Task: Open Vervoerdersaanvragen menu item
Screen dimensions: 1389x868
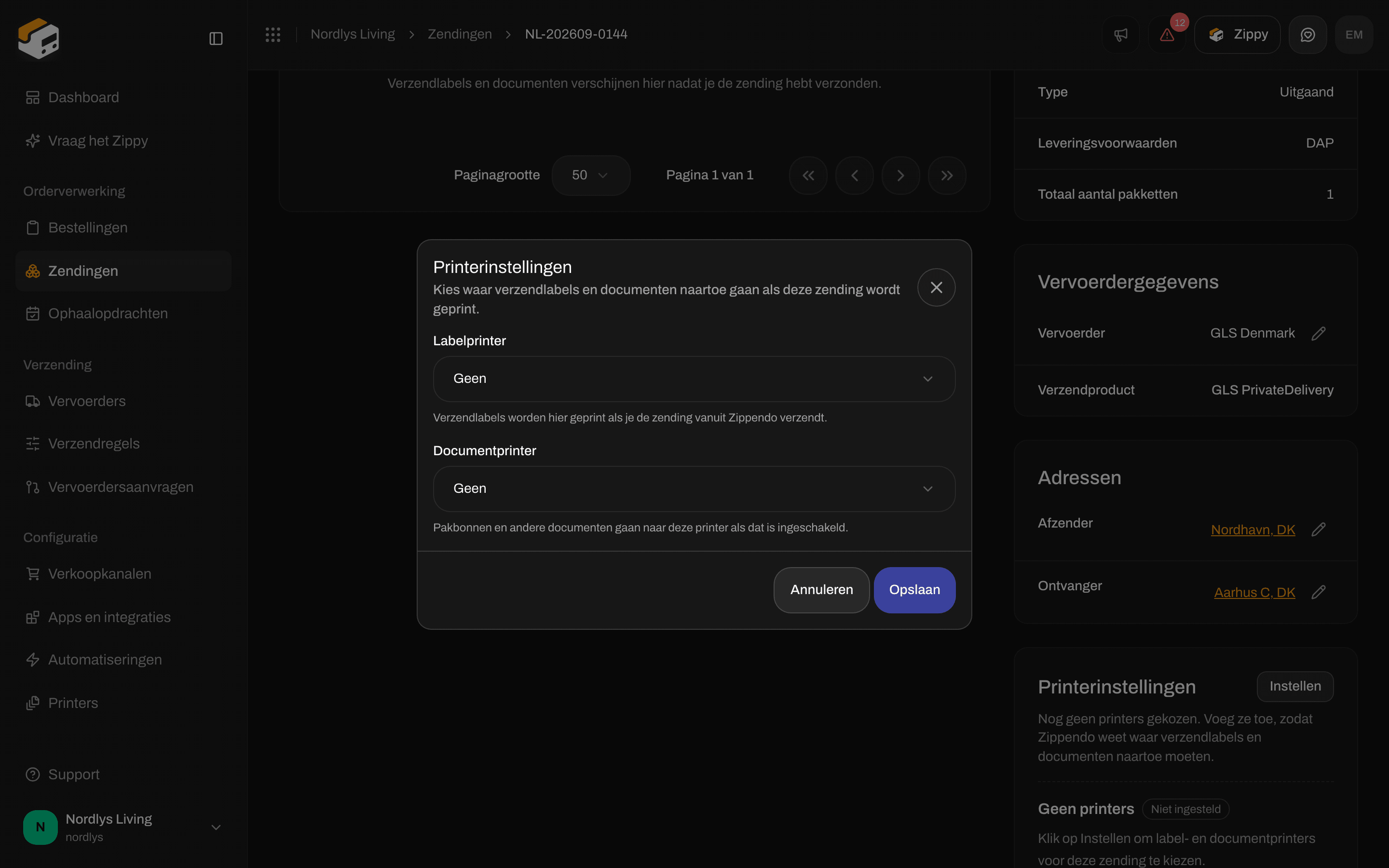Action: (123, 487)
